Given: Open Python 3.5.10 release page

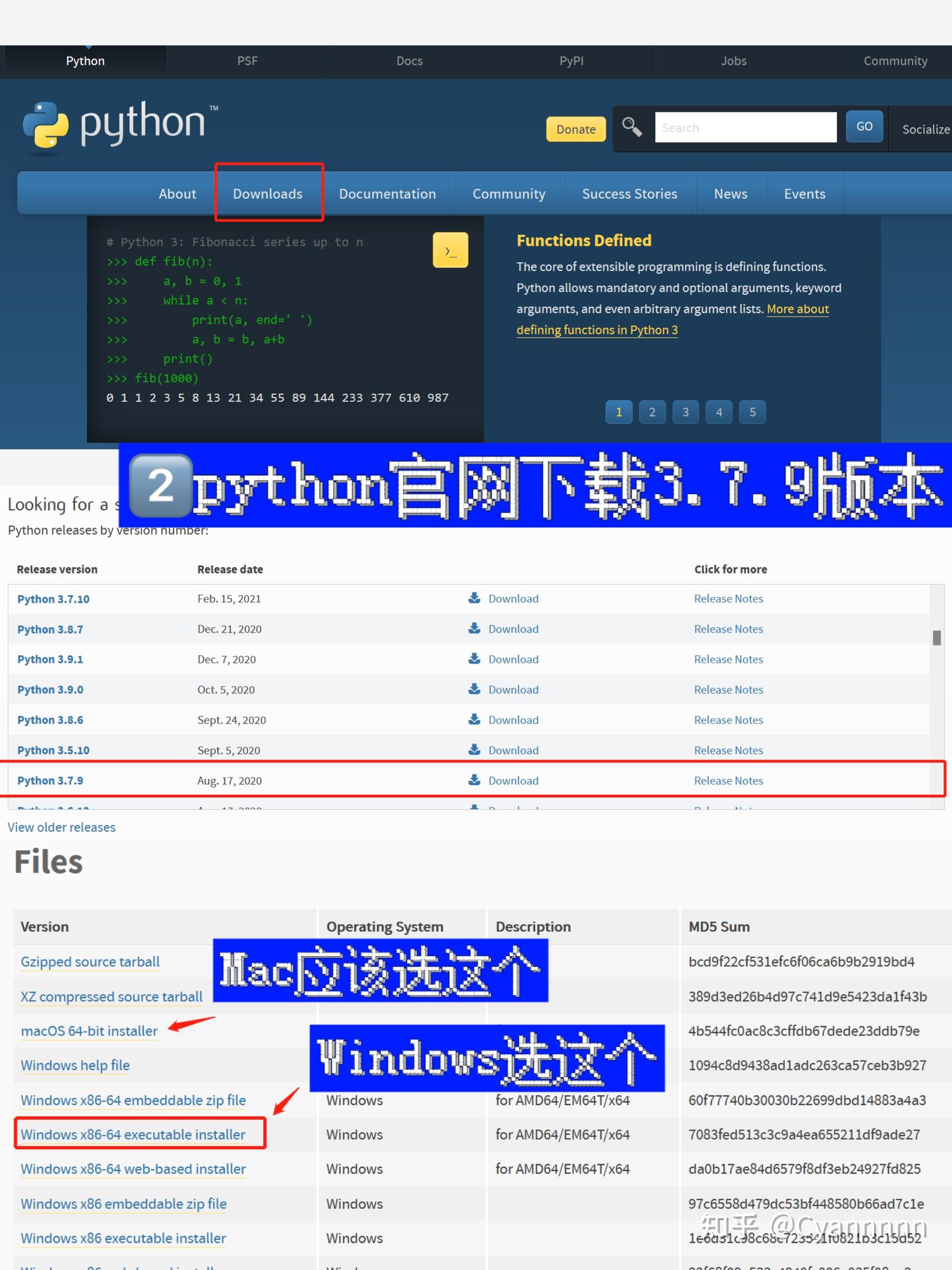Looking at the screenshot, I should 54,750.
